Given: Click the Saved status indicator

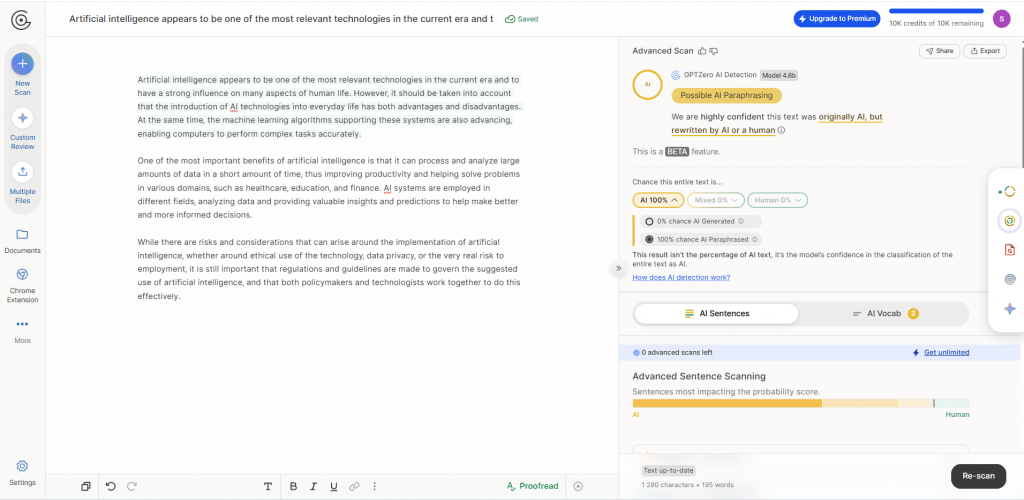Looking at the screenshot, I should pos(522,19).
